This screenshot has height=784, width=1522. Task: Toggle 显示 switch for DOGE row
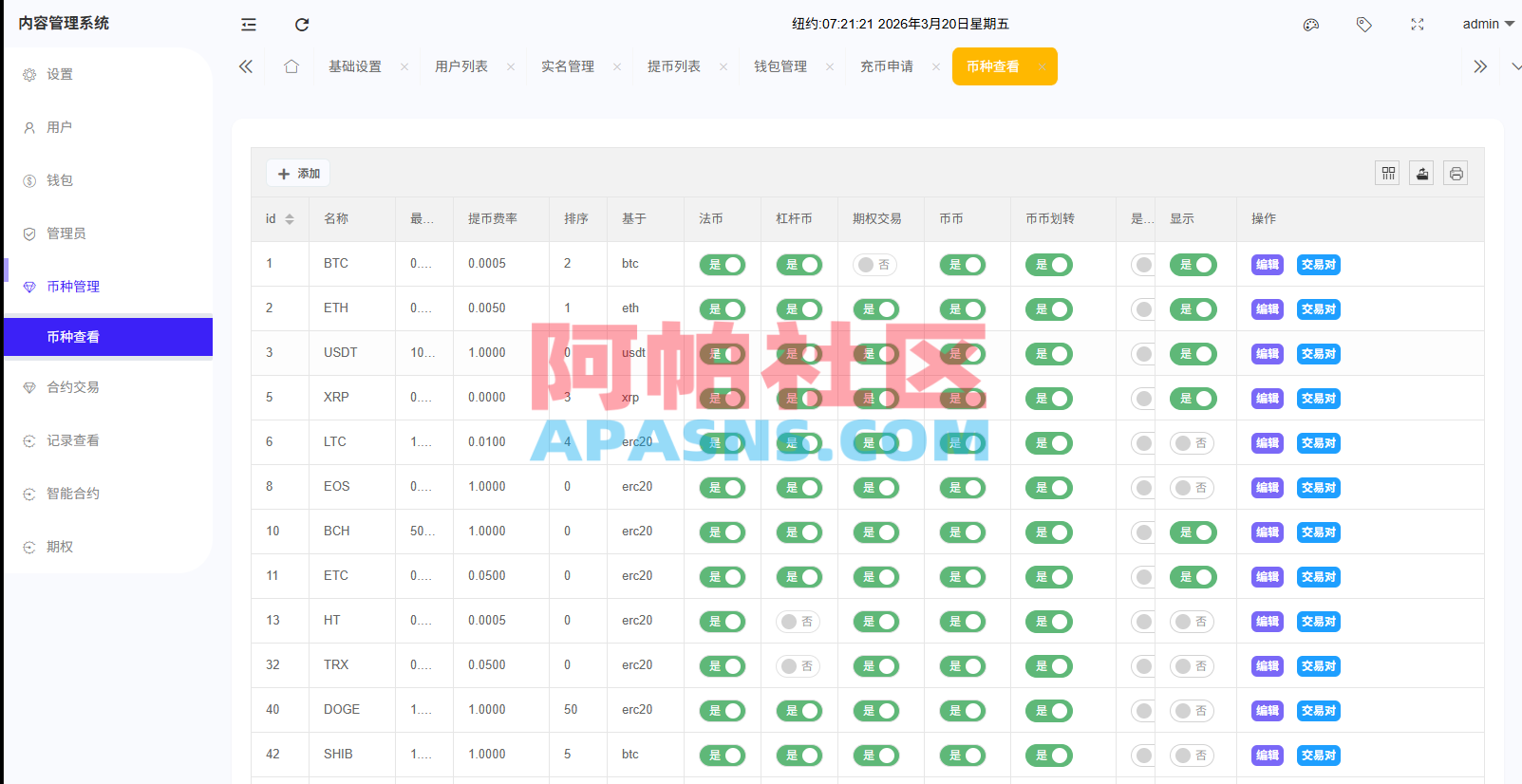pyautogui.click(x=1193, y=711)
